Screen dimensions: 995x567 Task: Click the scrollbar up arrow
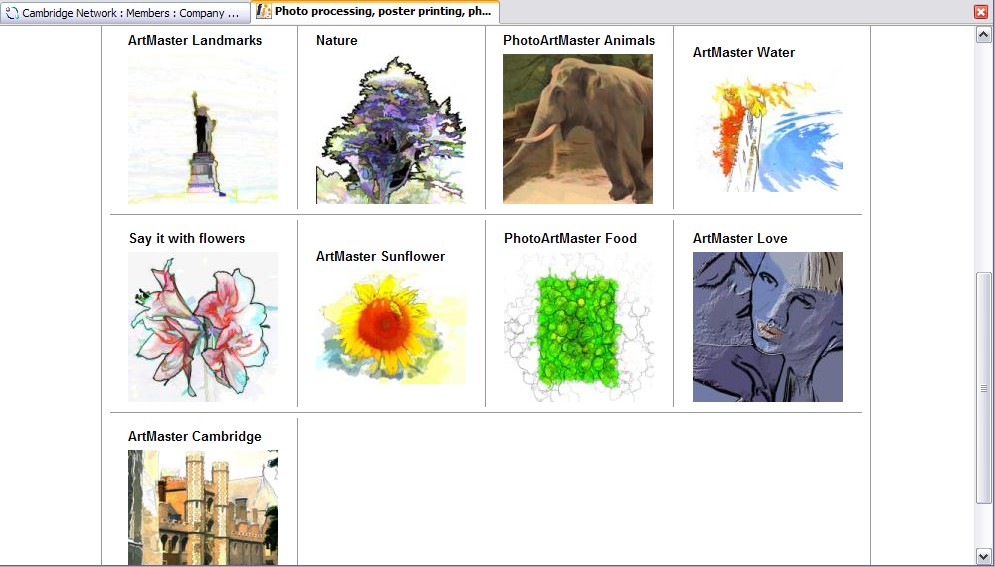(983, 35)
